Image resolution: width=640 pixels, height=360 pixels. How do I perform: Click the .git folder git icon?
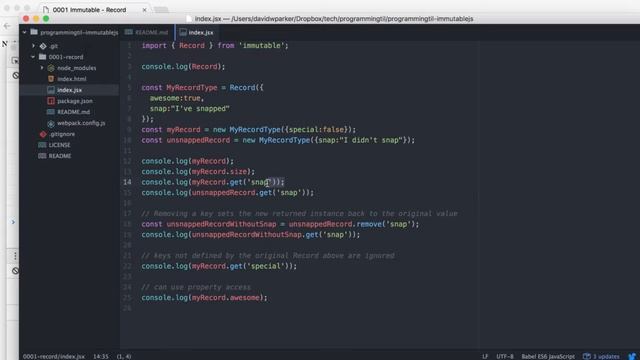click(43, 46)
